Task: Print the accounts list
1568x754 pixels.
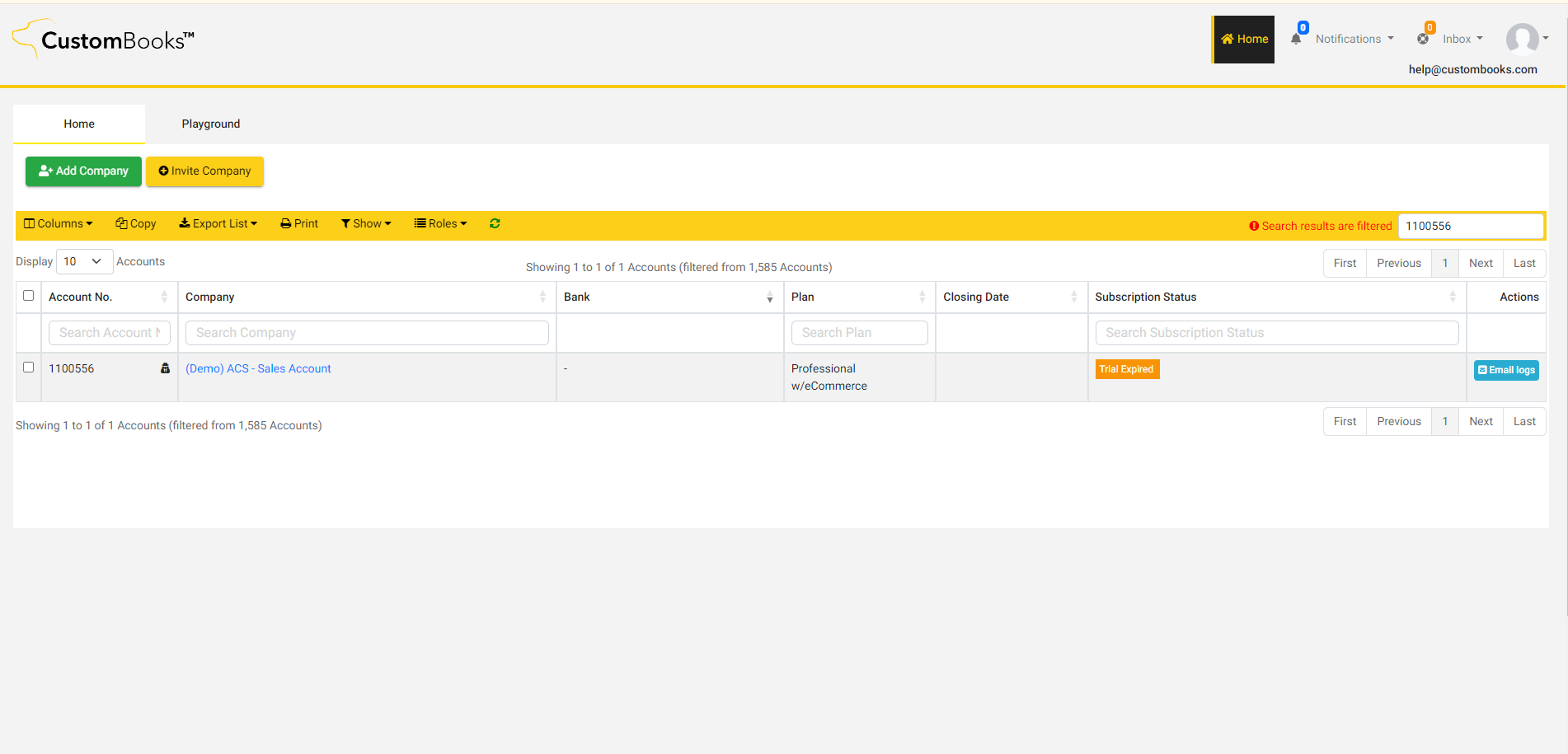Action: [299, 223]
